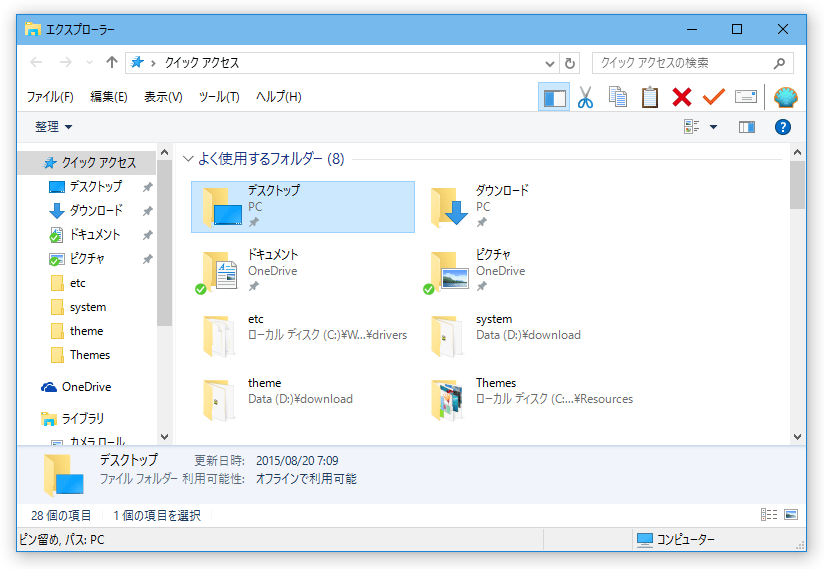
Task: Select the ダウンロード folder tile icon
Action: (450, 208)
